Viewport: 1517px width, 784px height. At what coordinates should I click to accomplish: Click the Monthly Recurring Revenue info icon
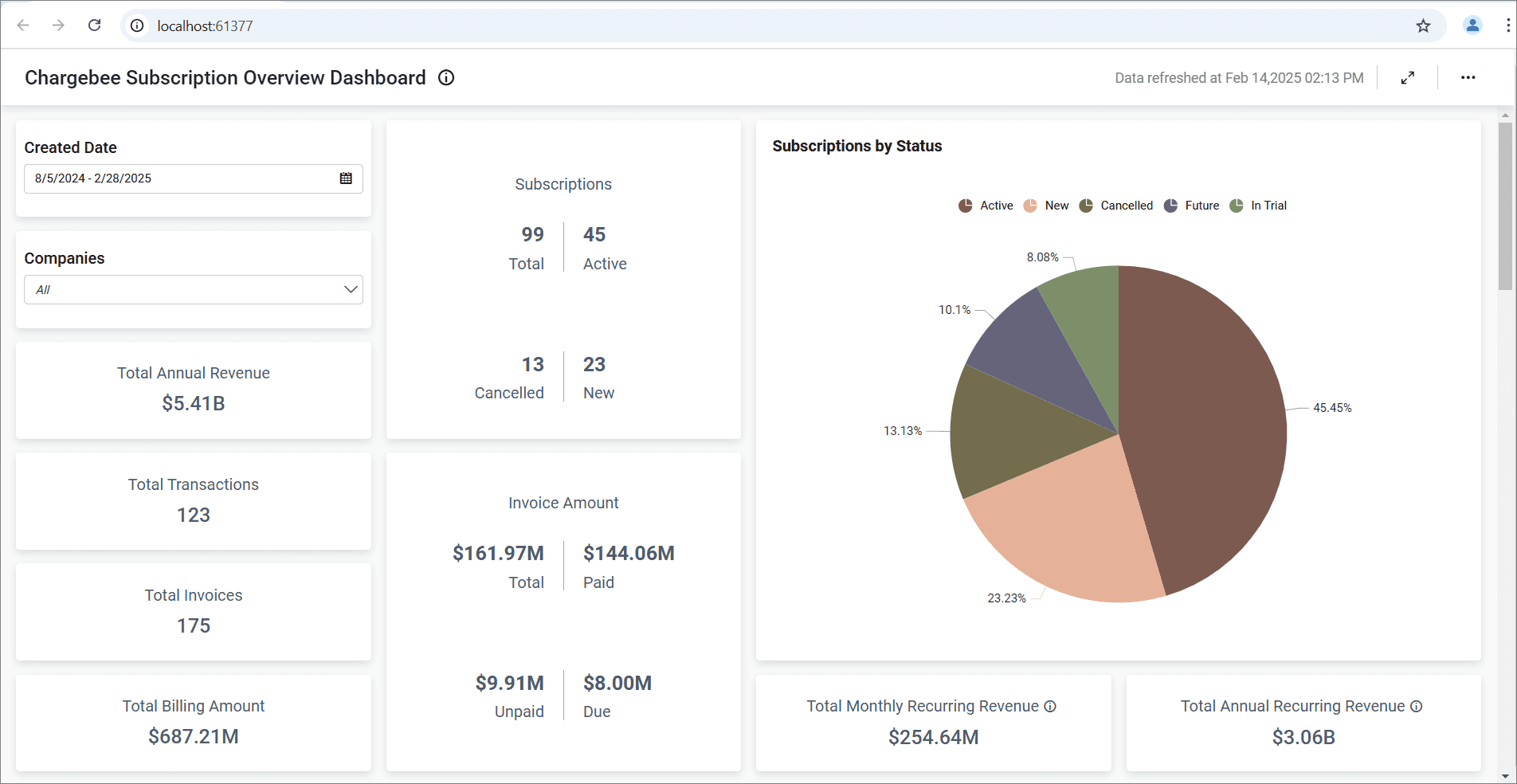[x=1050, y=707]
